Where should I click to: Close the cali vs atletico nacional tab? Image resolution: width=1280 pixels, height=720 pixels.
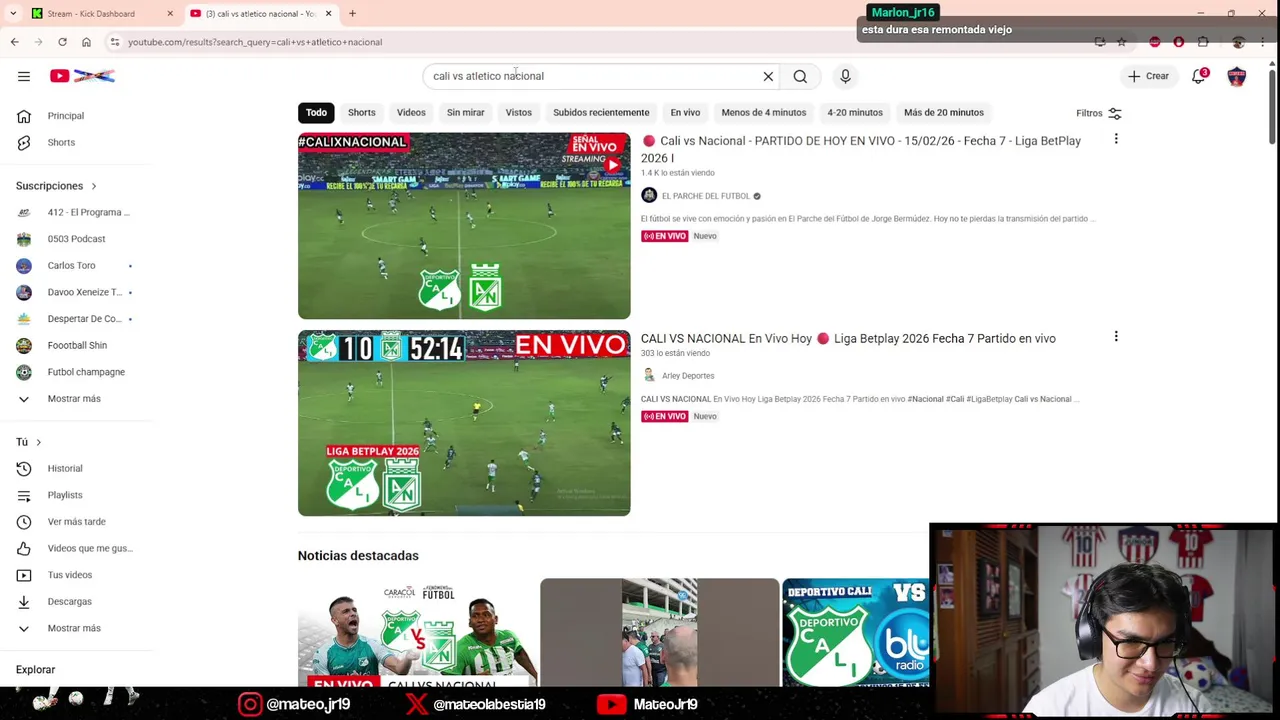pos(328,14)
